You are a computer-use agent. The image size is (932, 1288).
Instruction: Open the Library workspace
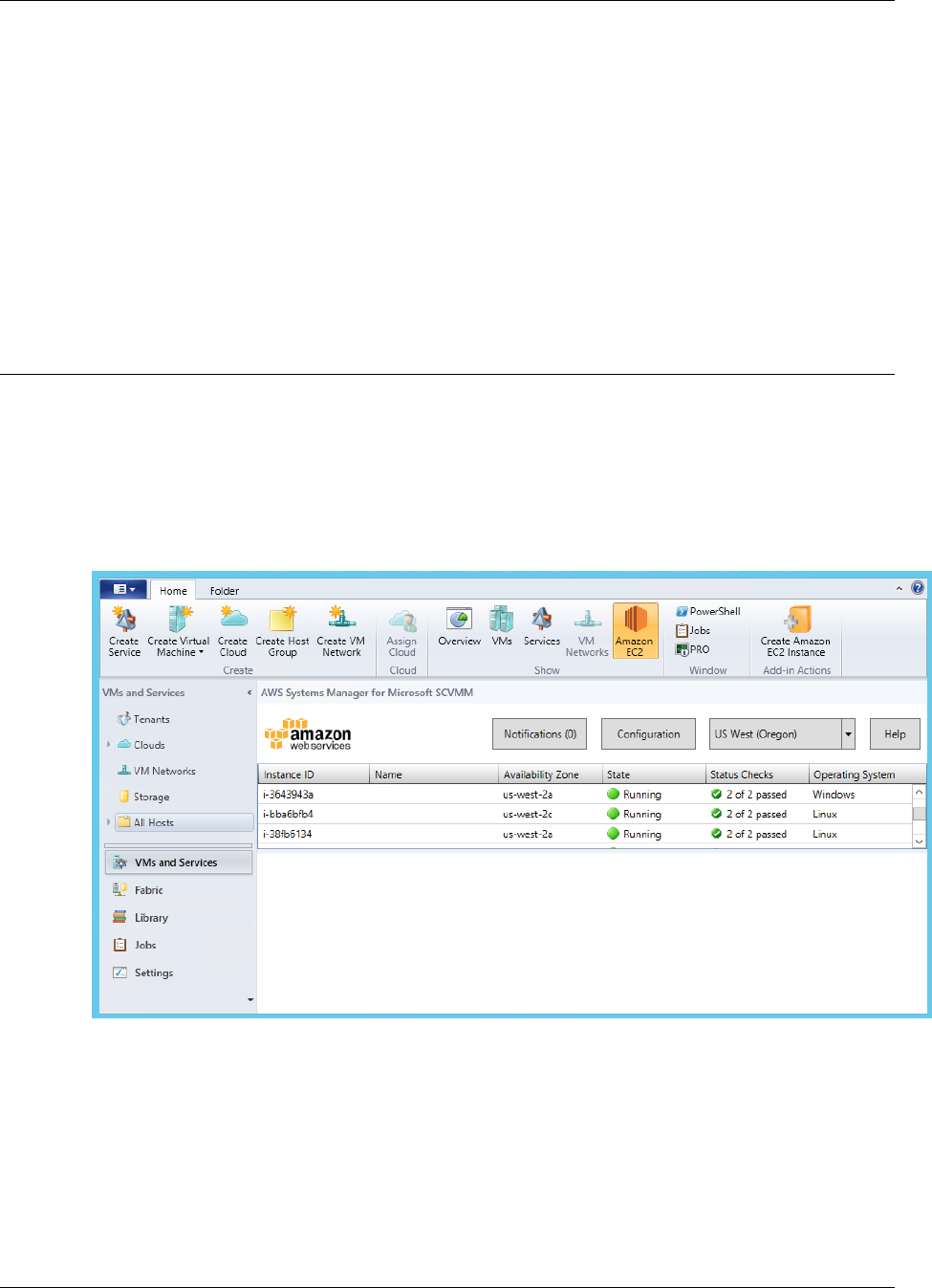click(178, 918)
